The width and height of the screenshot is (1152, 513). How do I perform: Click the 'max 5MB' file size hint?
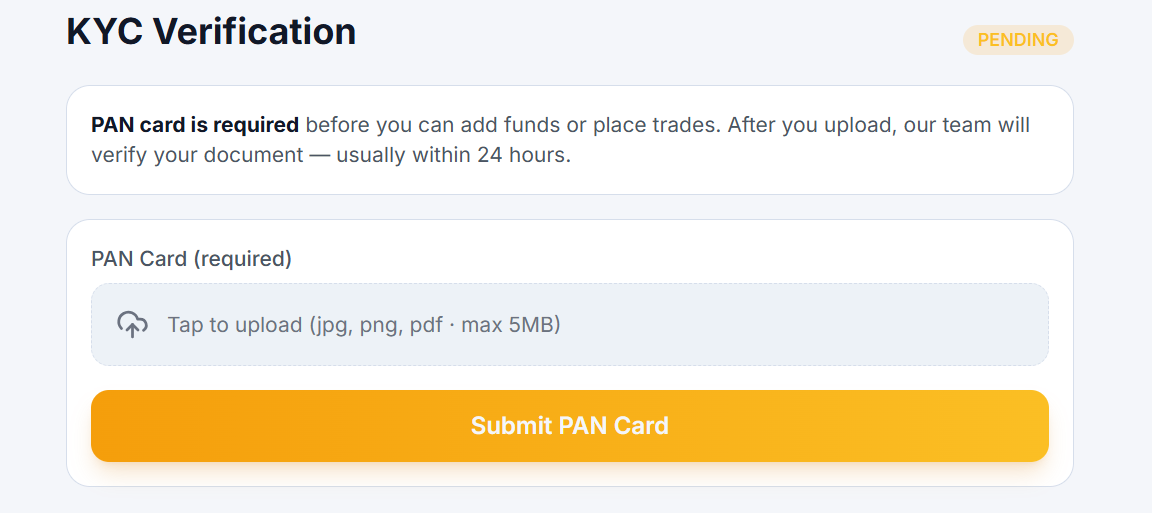(511, 324)
